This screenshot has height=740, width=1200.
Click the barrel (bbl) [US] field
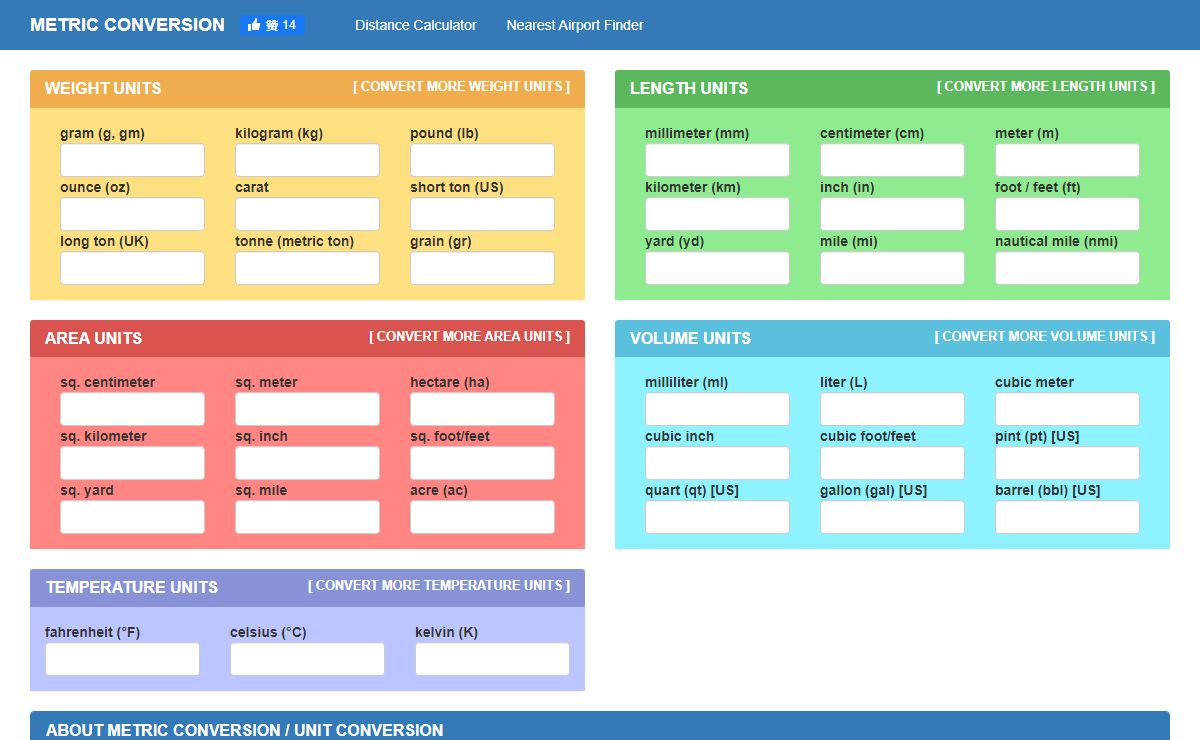[1067, 517]
